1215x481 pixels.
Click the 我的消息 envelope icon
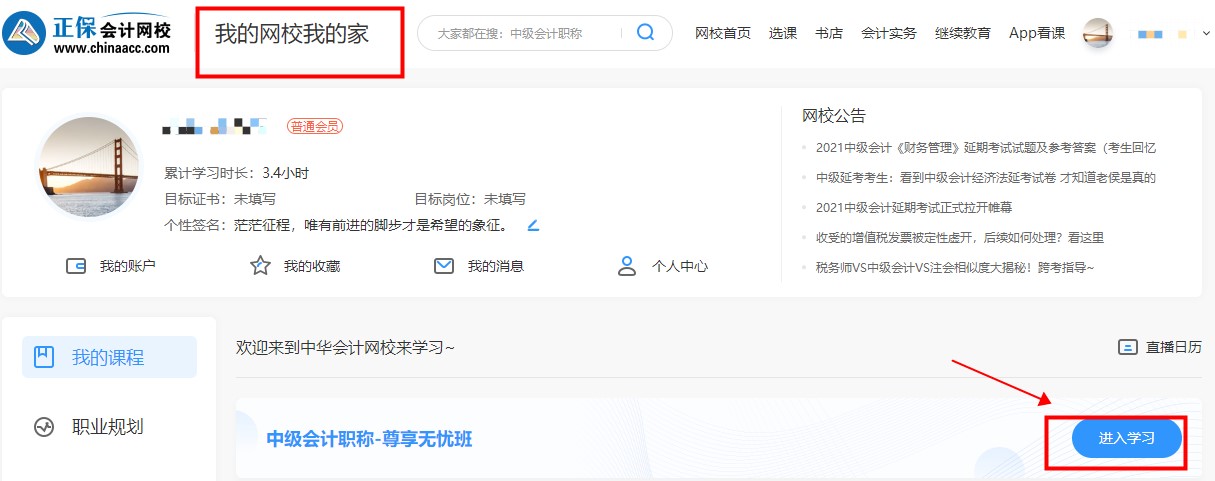tap(444, 266)
